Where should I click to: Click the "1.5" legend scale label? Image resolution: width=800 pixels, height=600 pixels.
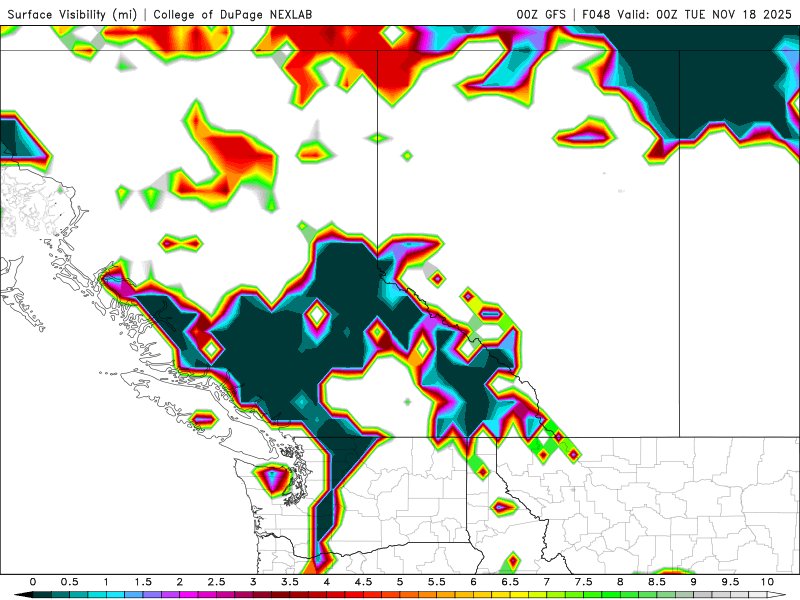tap(143, 582)
